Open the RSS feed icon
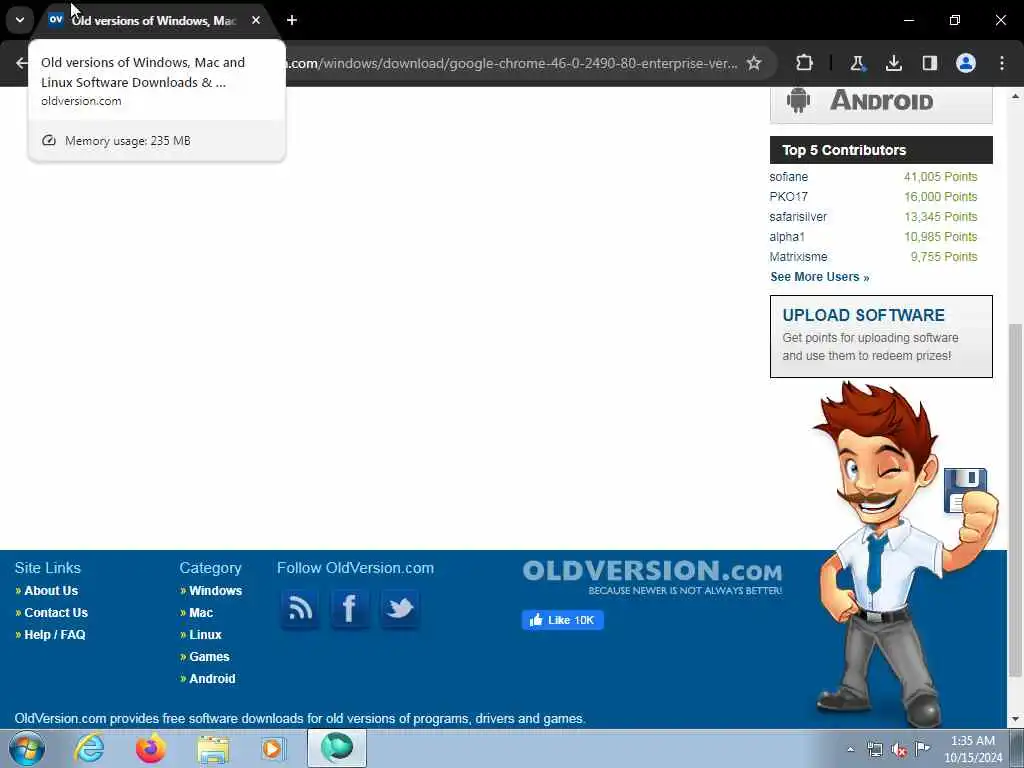Viewport: 1024px width, 768px height. [x=300, y=609]
